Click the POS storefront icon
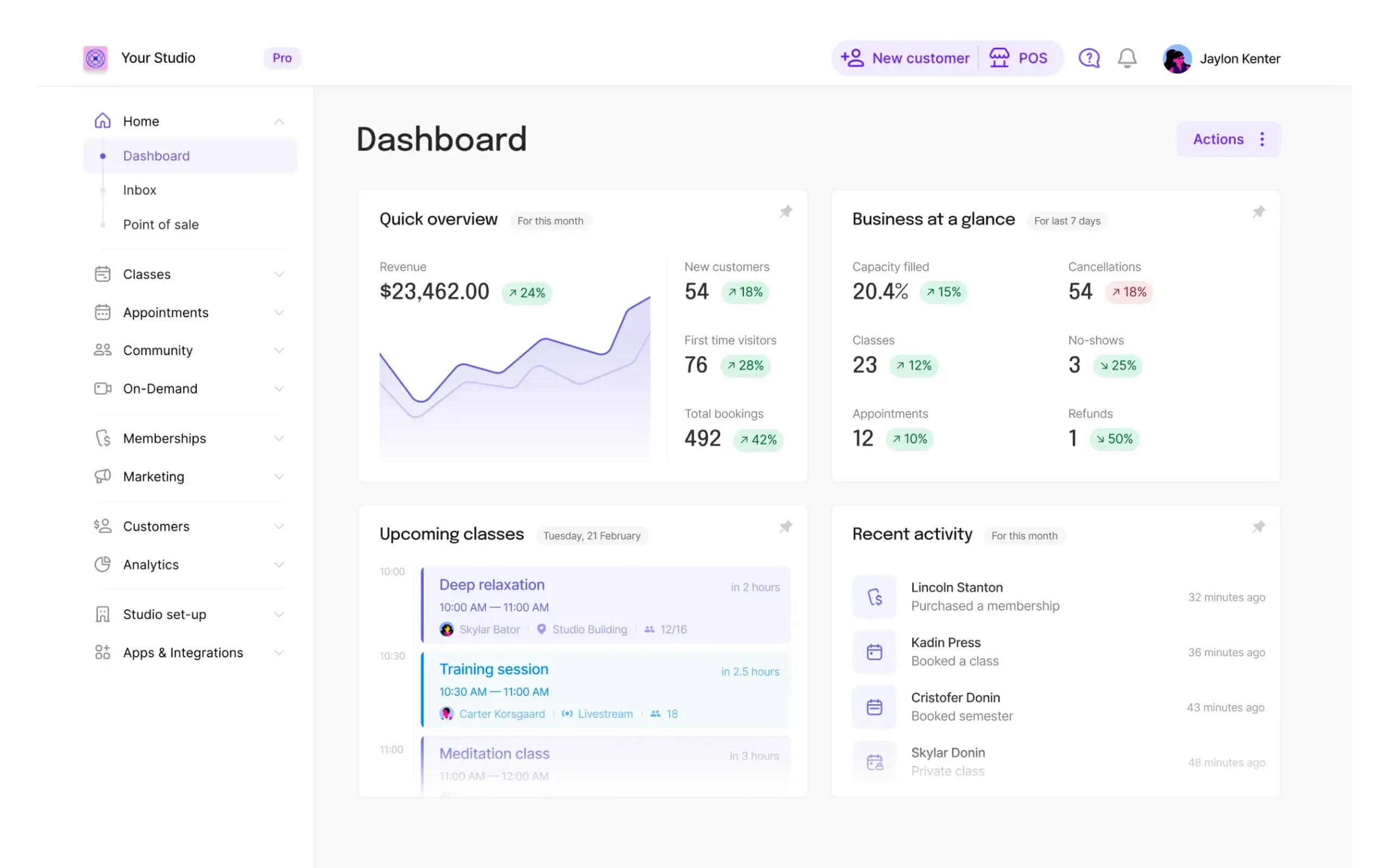The image size is (1389, 868). tap(999, 58)
